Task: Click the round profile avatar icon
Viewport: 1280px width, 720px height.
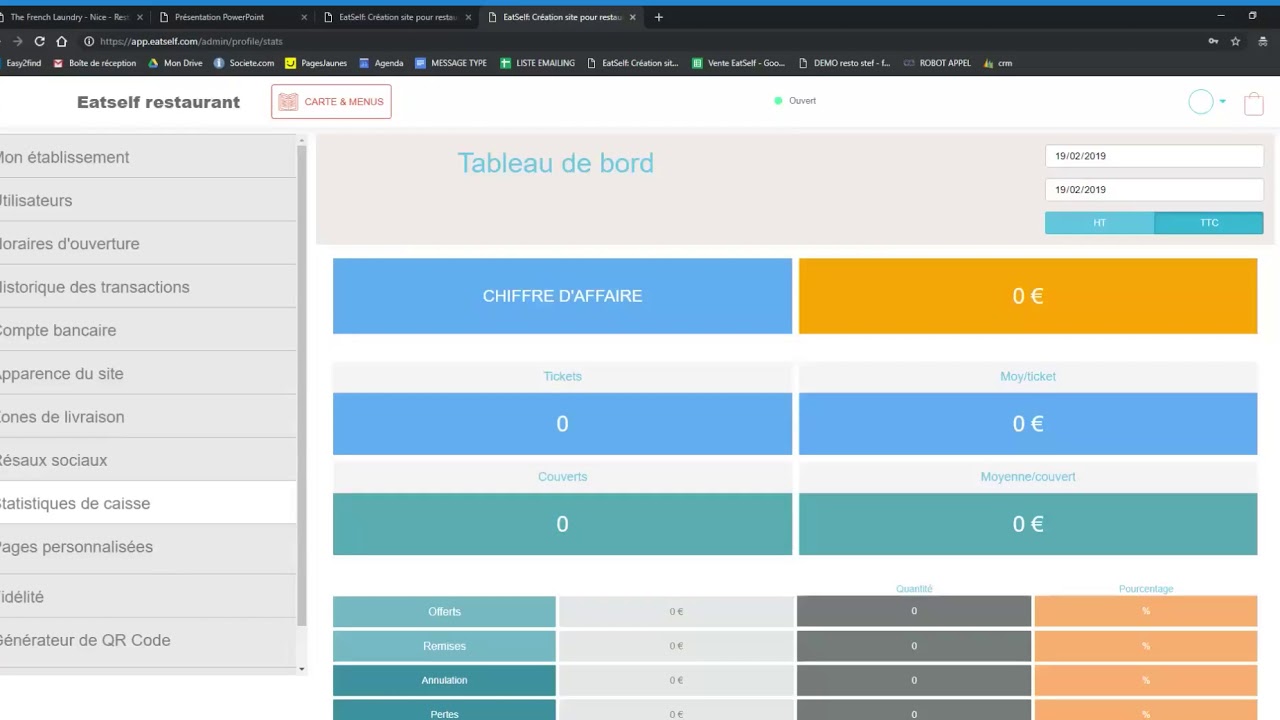Action: 1201,101
